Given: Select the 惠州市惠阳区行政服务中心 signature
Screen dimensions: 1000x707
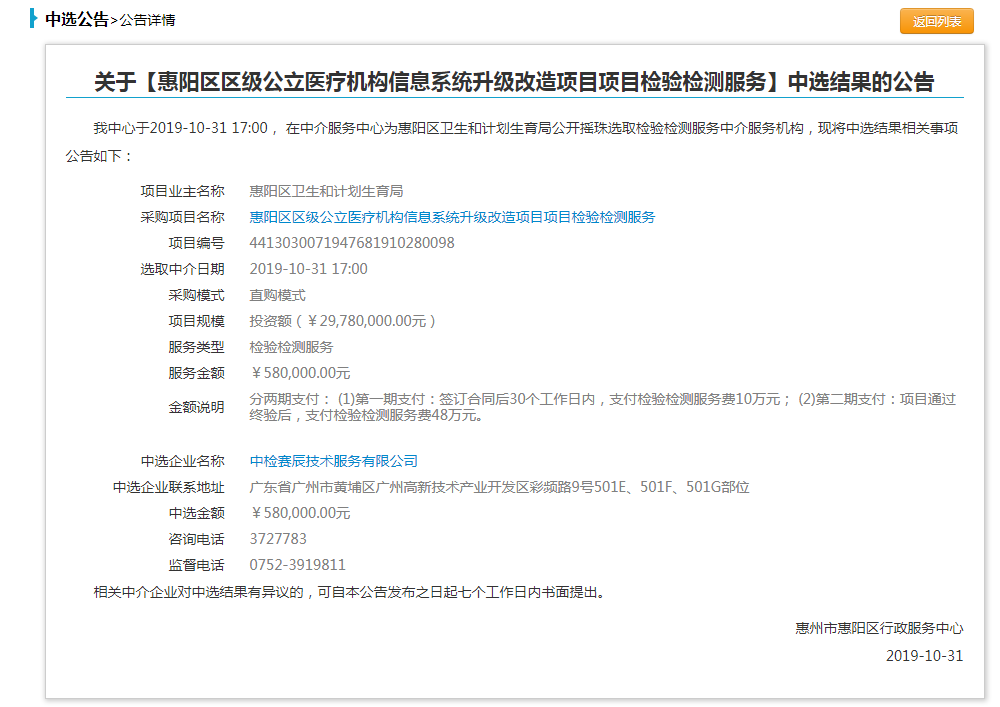Looking at the screenshot, I should coord(879,629).
